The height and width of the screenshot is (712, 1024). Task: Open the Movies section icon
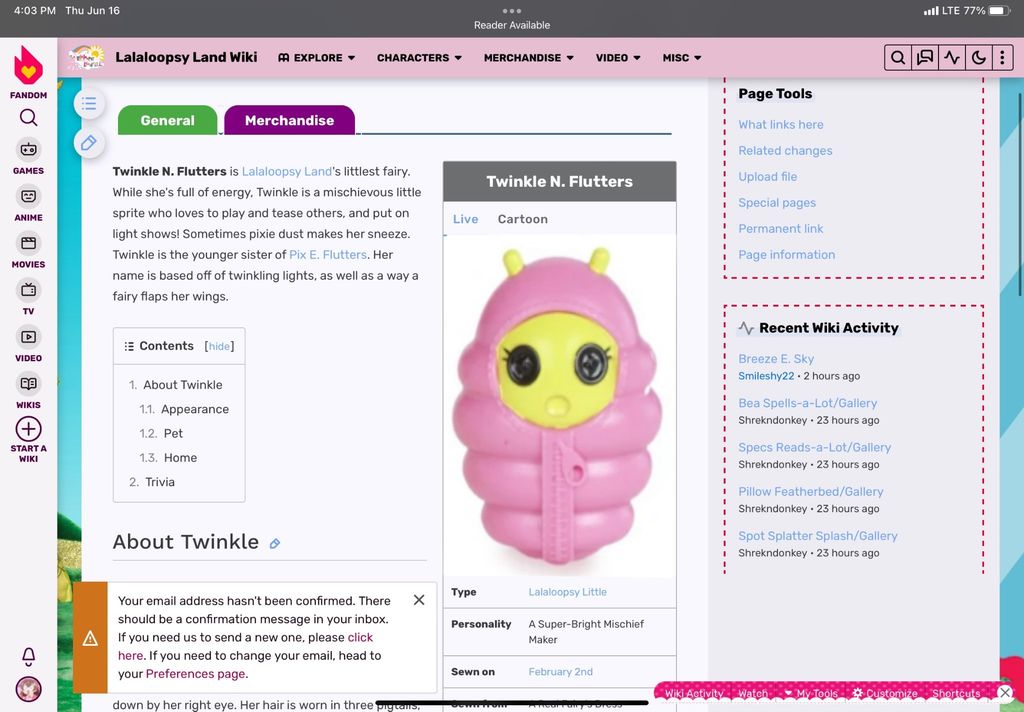(29, 244)
